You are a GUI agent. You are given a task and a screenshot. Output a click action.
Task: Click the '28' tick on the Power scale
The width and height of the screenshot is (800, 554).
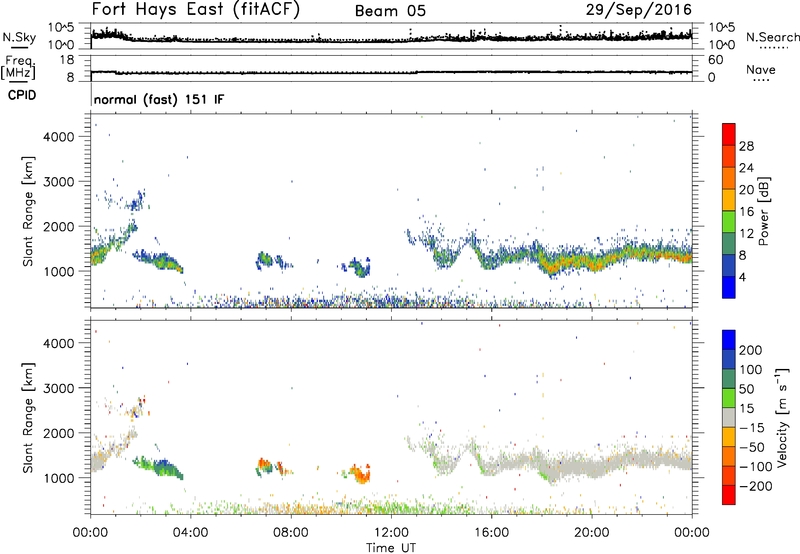tap(746, 146)
